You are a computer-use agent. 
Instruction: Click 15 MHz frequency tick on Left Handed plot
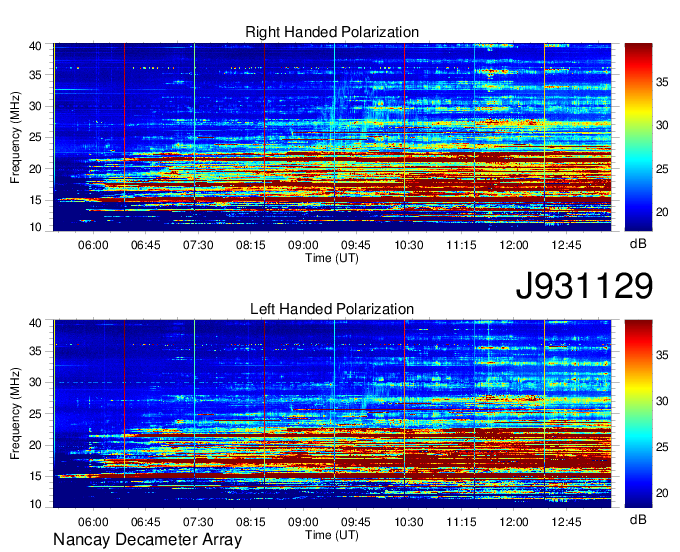tap(36, 477)
